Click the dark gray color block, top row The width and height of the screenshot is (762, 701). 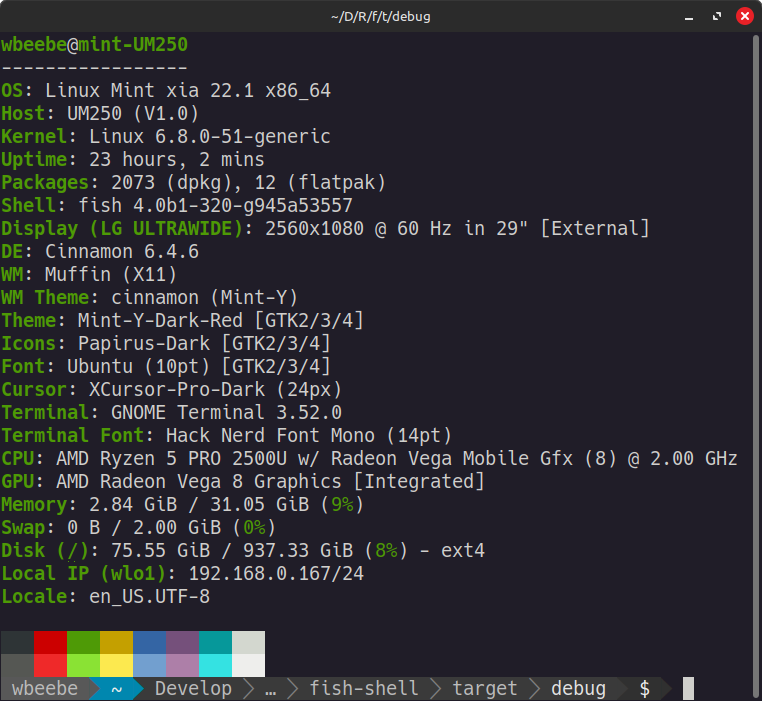[17, 642]
